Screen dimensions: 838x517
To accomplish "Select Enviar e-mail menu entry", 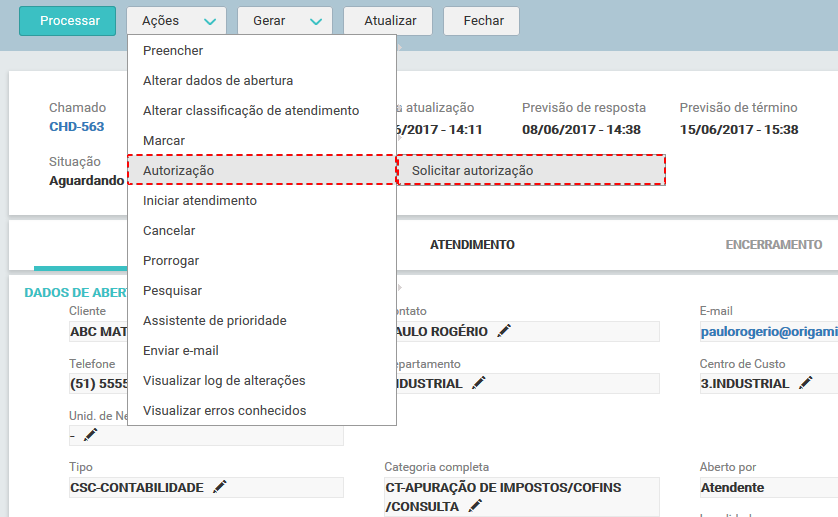I will [262, 350].
